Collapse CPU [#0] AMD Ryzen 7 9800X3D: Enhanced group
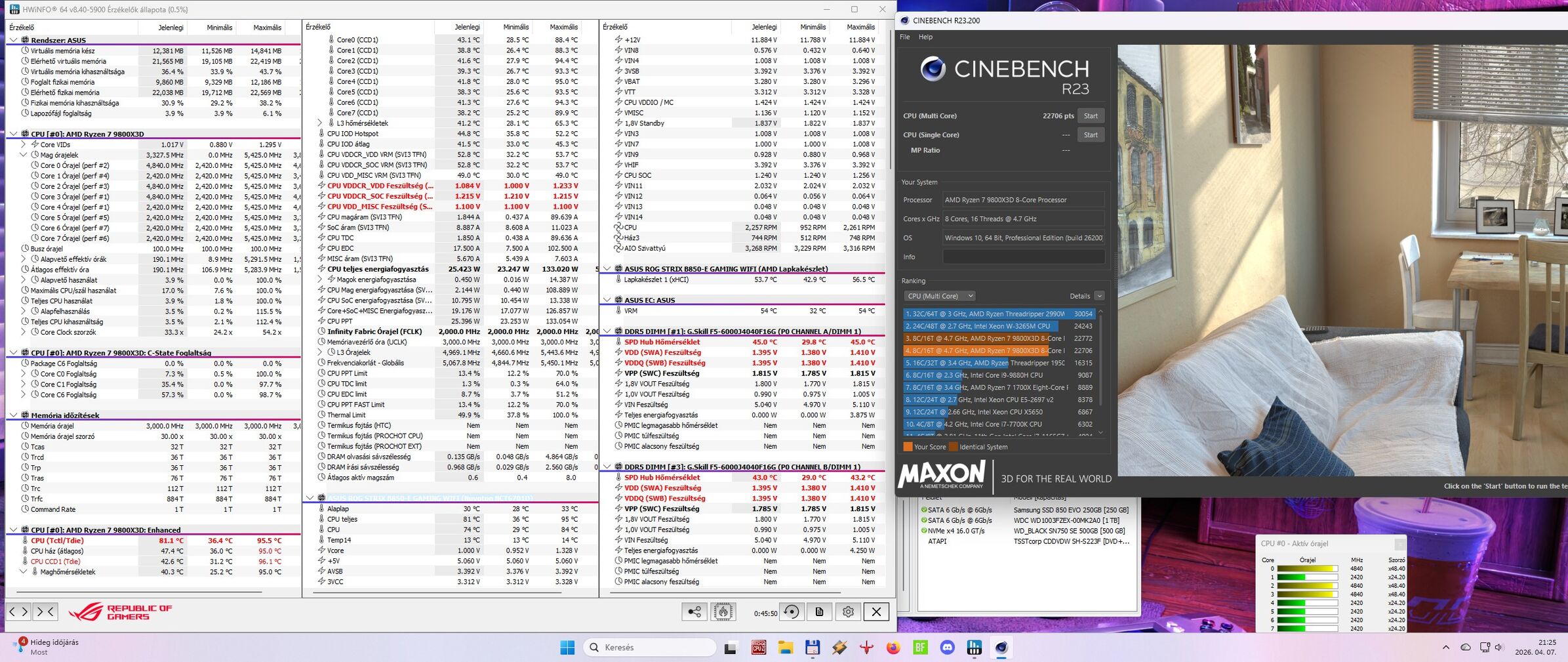 (x=13, y=530)
